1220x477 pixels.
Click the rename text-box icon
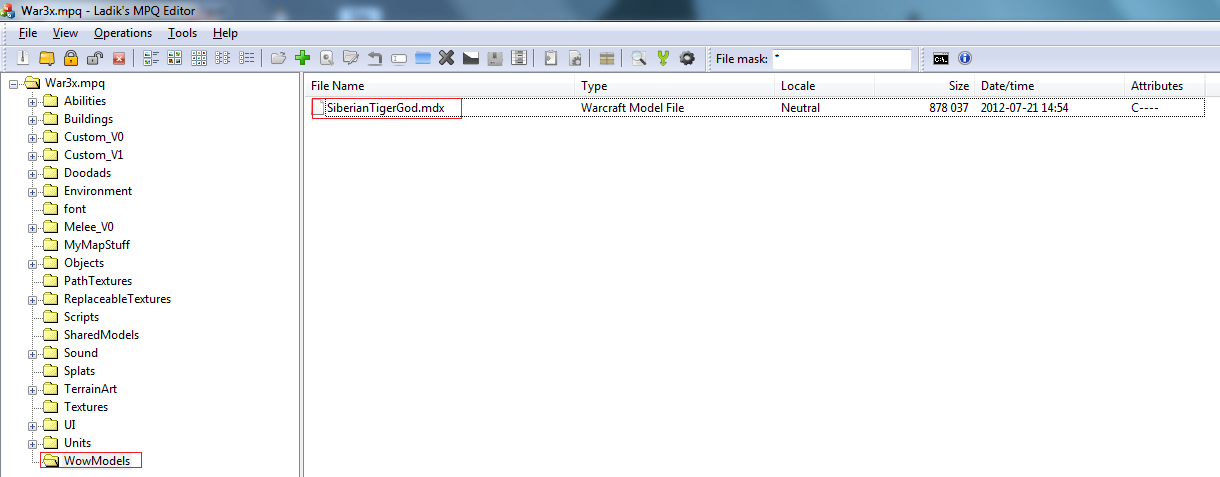pyautogui.click(x=398, y=59)
